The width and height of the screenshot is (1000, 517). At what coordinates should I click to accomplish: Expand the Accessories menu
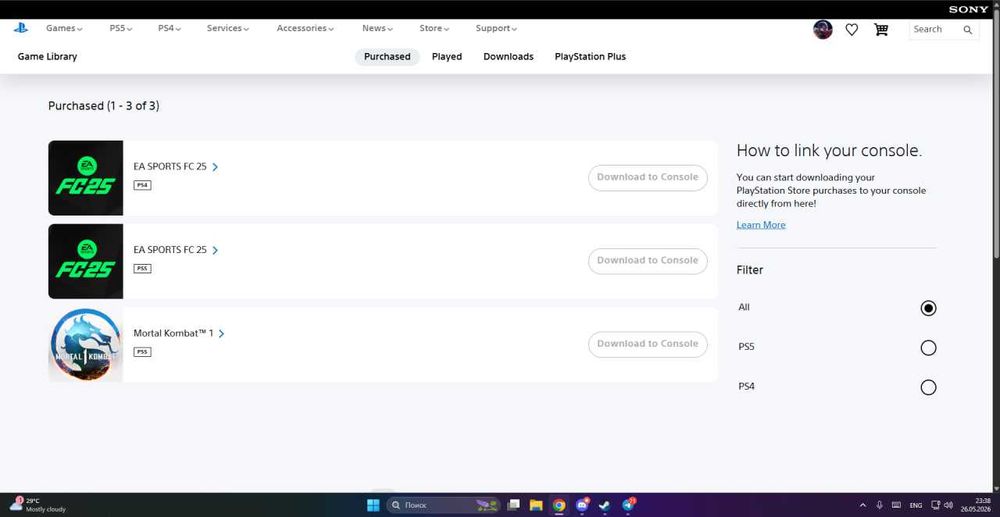click(x=305, y=29)
